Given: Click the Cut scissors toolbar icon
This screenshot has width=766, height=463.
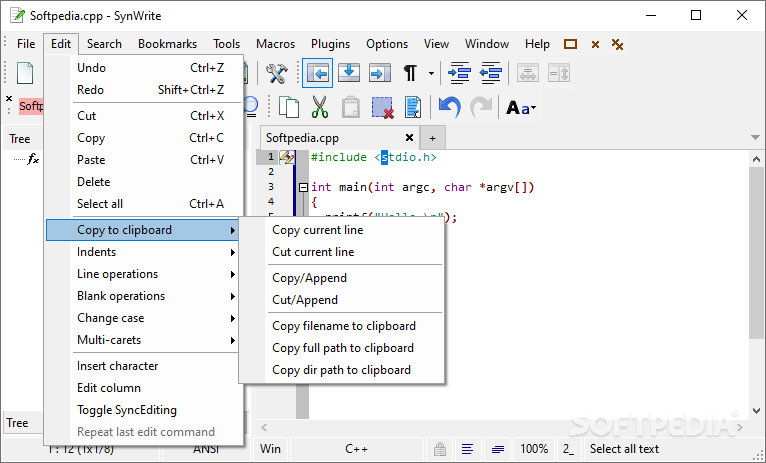Looking at the screenshot, I should pyautogui.click(x=320, y=107).
